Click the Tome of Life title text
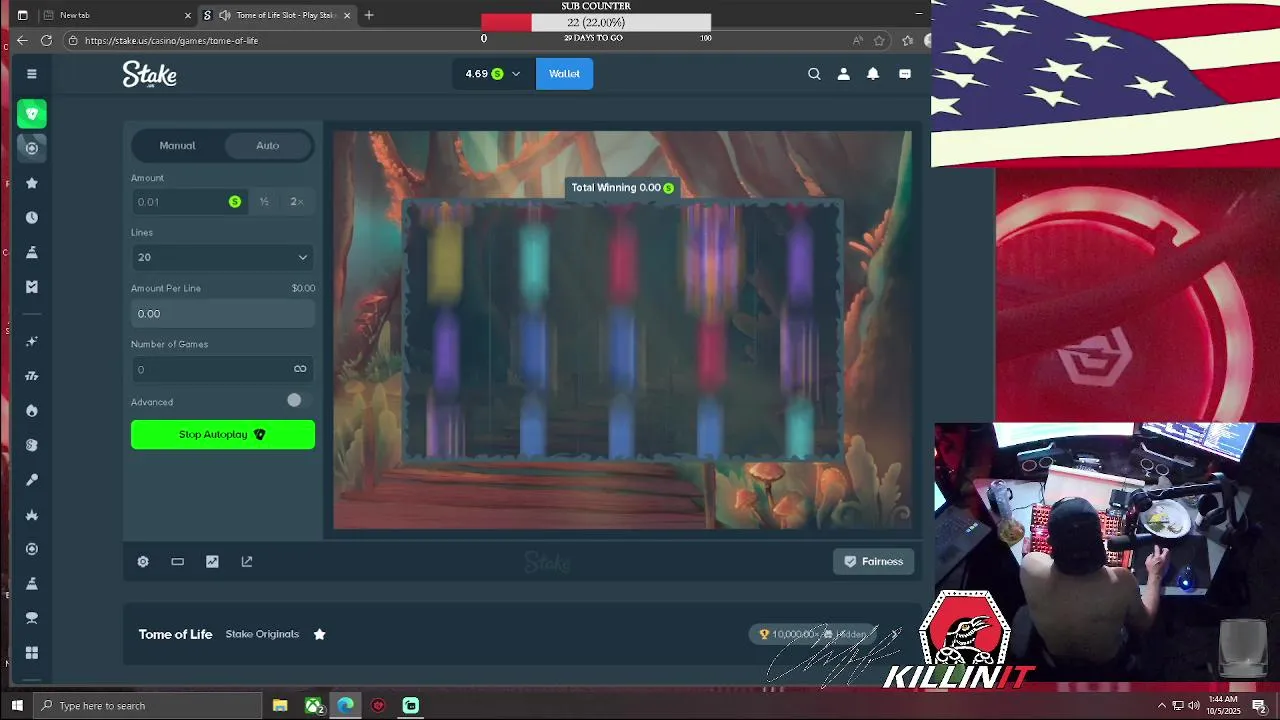The width and height of the screenshot is (1280, 720). pyautogui.click(x=175, y=634)
